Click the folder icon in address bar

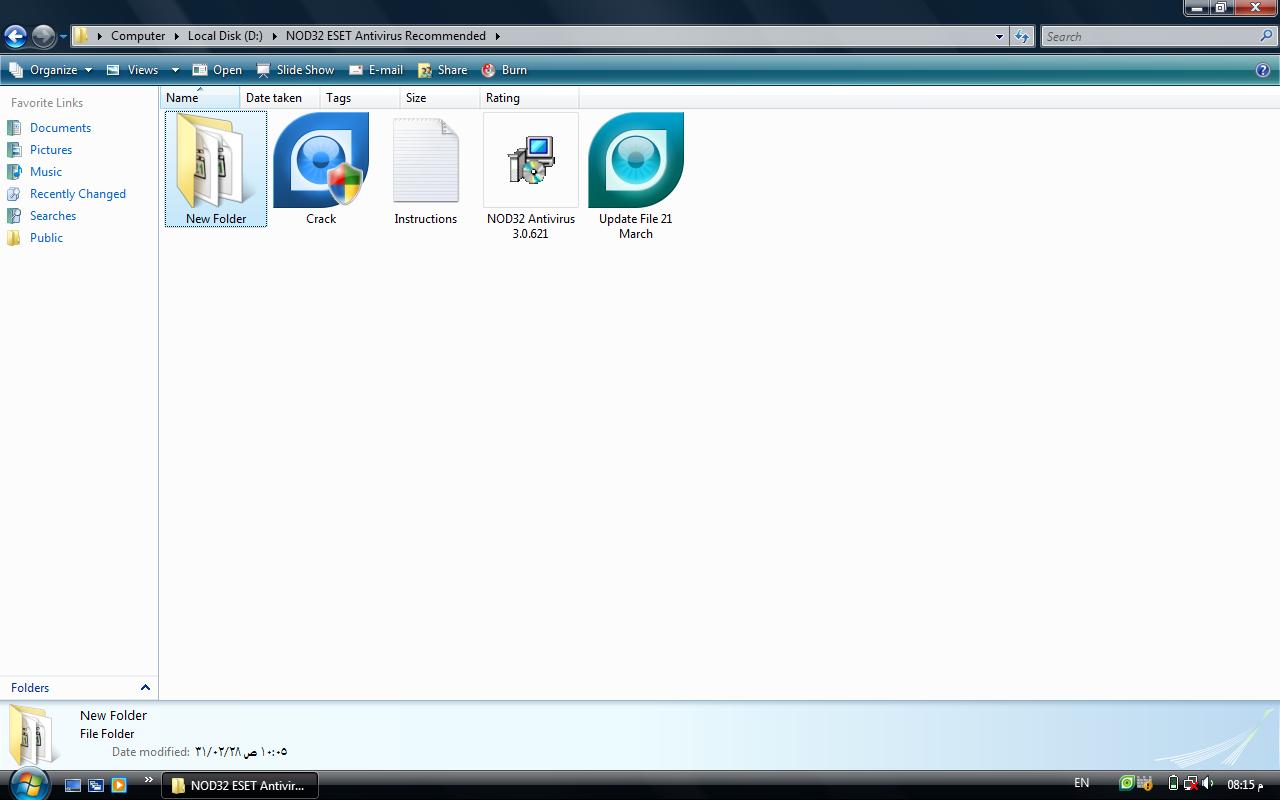point(82,36)
